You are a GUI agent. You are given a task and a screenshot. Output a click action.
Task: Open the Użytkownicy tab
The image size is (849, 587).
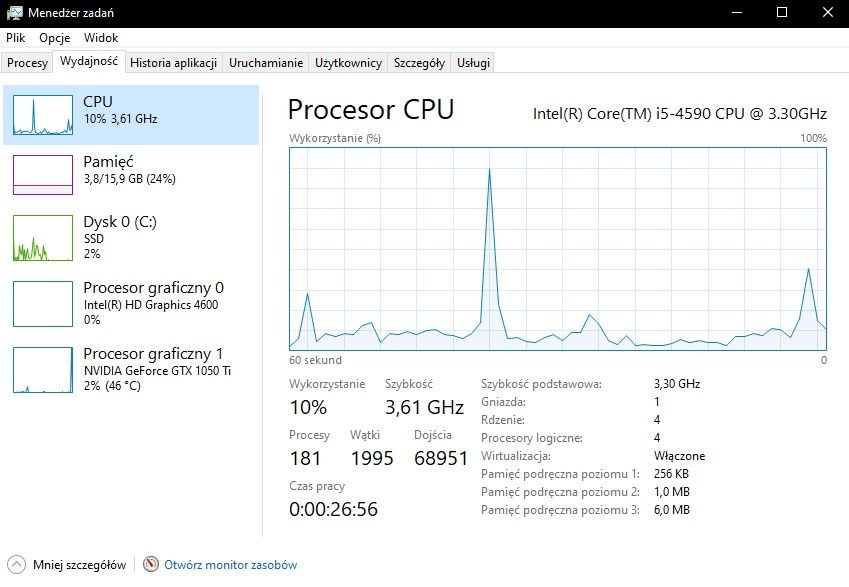point(348,62)
